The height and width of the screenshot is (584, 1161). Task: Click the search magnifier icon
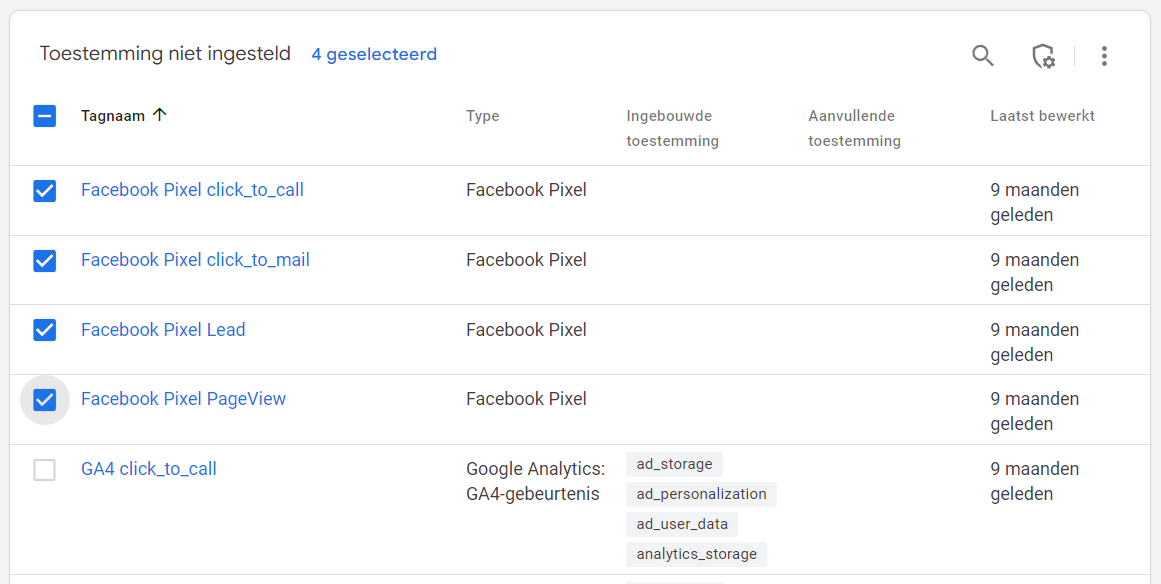click(983, 56)
